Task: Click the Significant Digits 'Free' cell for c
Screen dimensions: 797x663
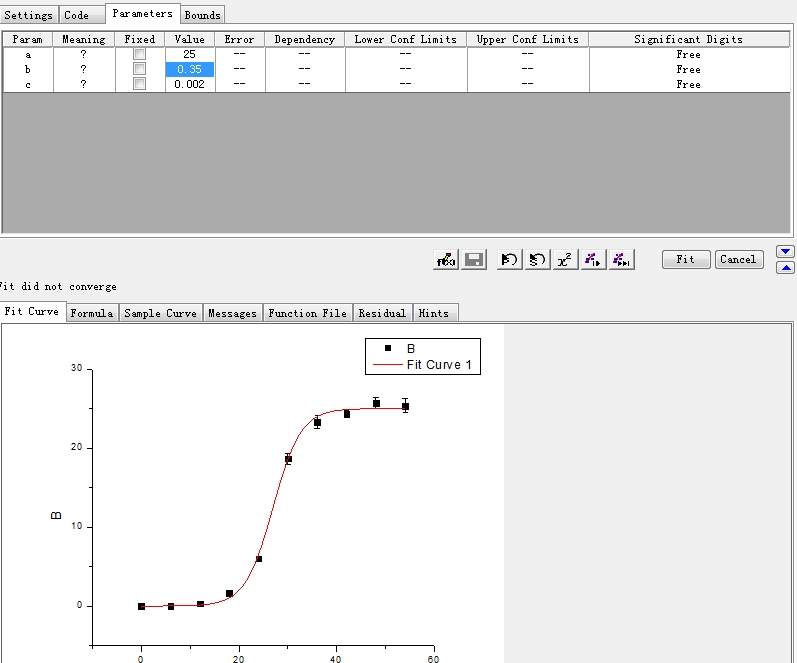Action: pyautogui.click(x=689, y=84)
